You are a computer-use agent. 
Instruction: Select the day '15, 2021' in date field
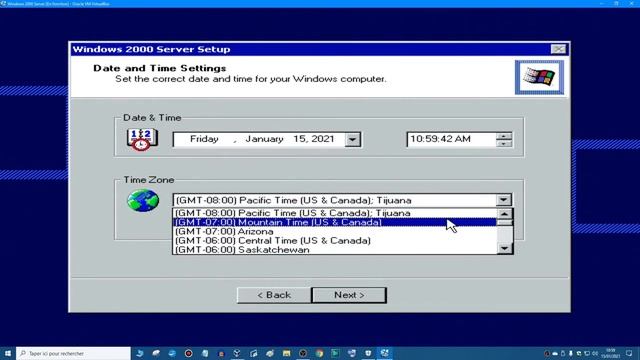click(313, 139)
